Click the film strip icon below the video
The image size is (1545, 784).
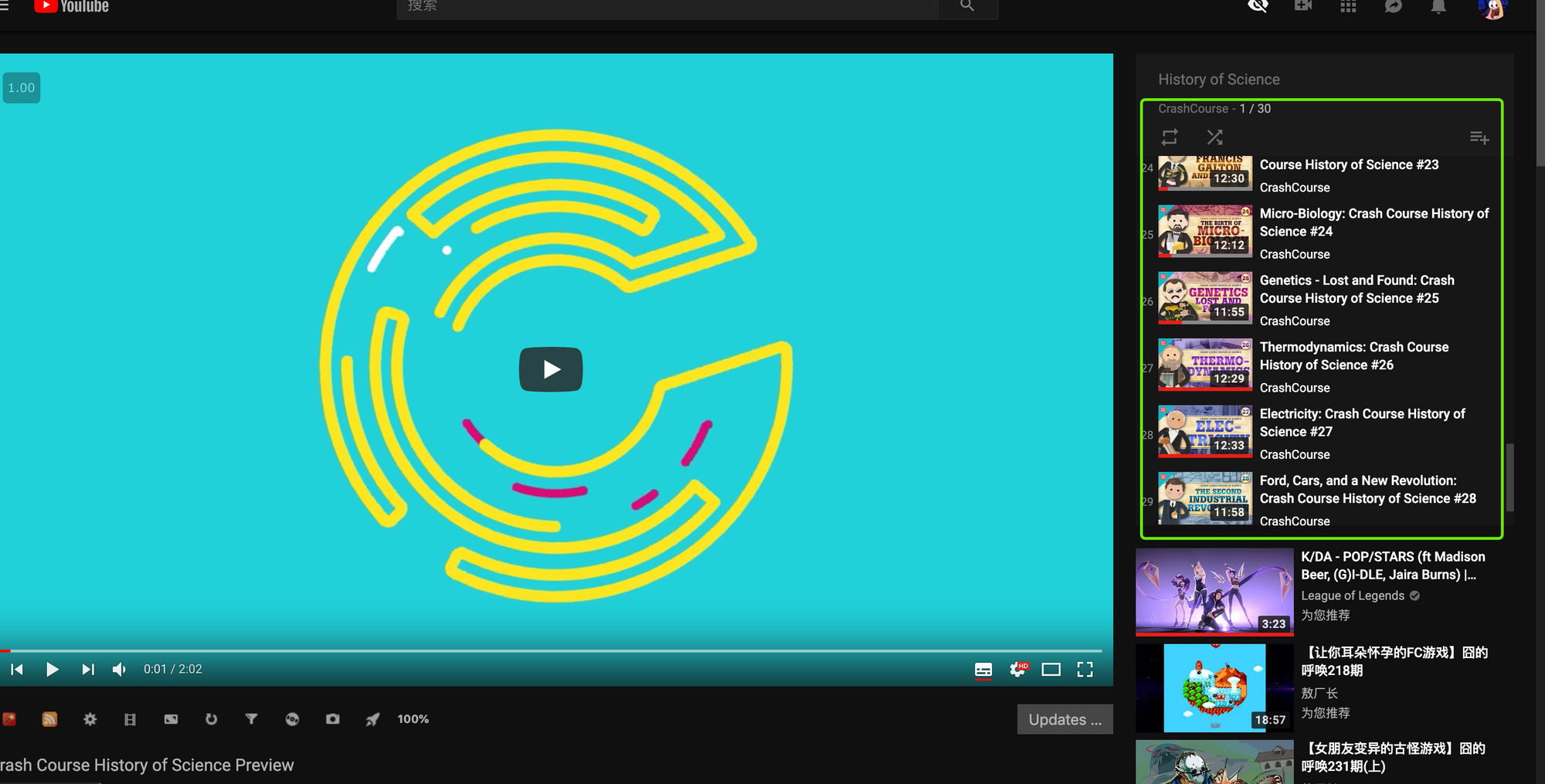click(130, 719)
